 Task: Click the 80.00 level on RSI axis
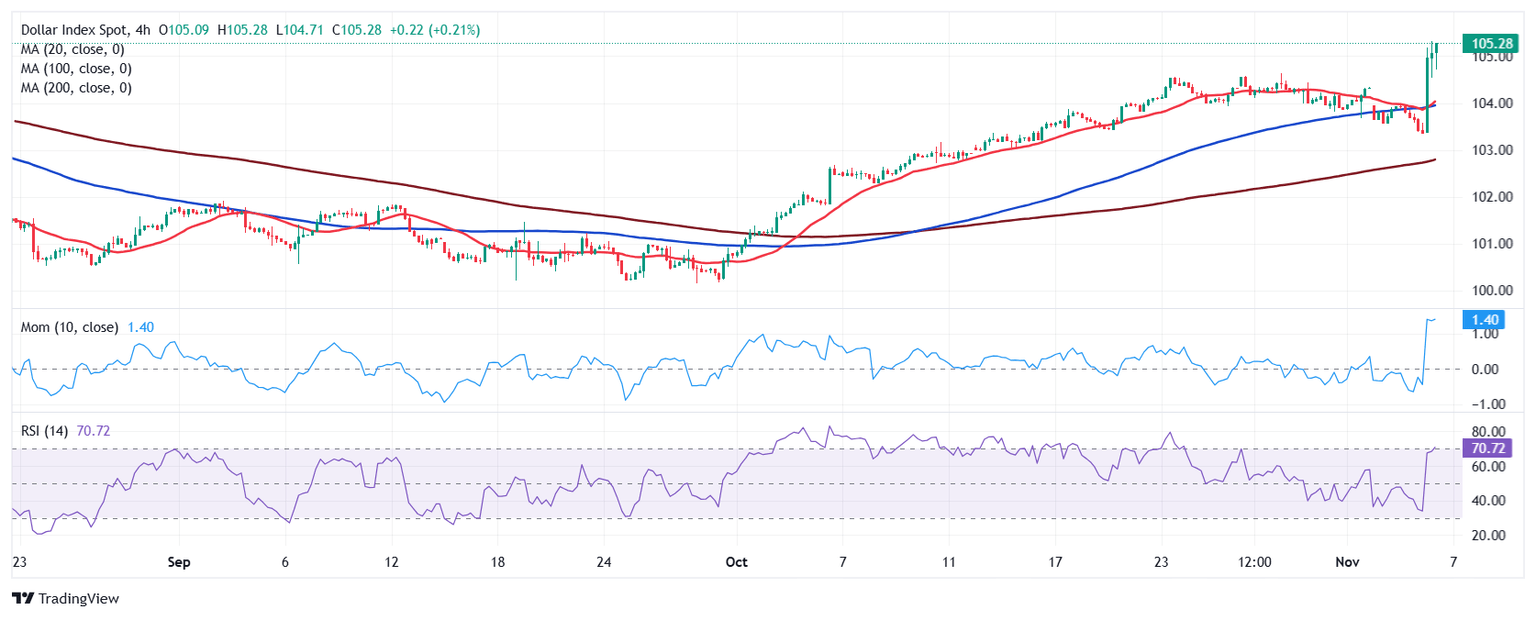click(x=1482, y=432)
